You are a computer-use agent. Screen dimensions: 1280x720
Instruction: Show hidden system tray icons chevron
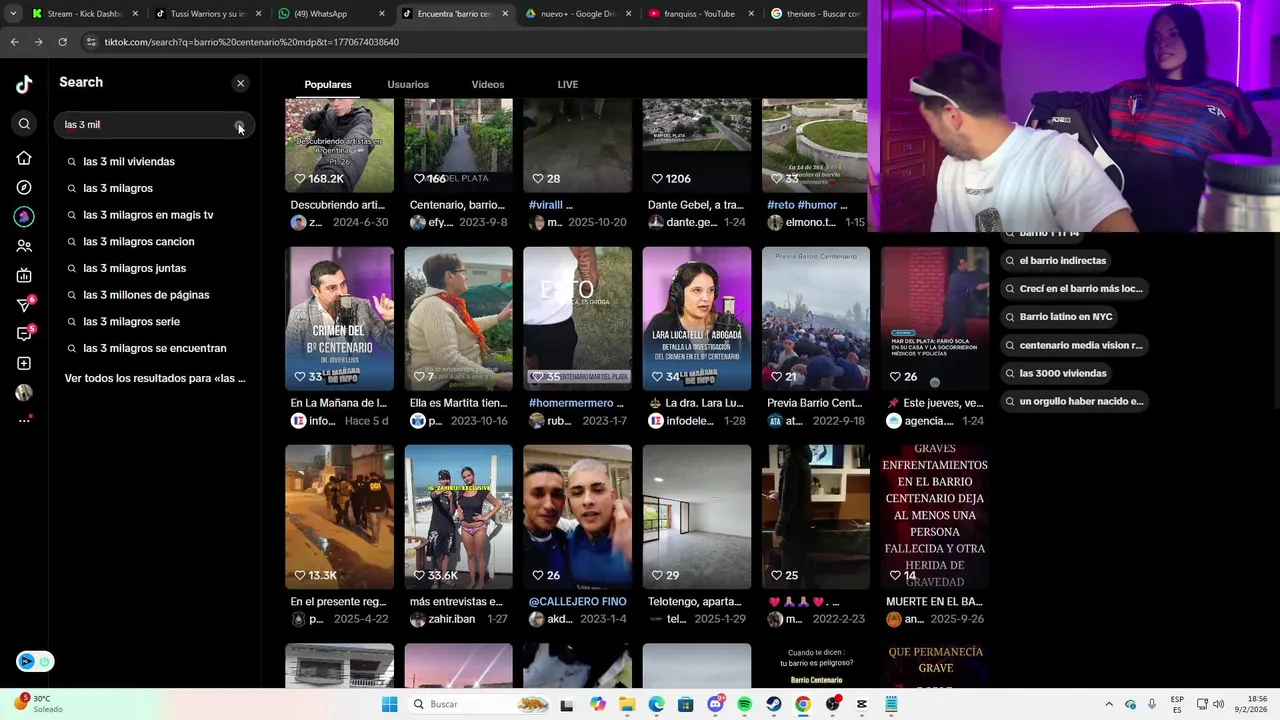point(1108,704)
